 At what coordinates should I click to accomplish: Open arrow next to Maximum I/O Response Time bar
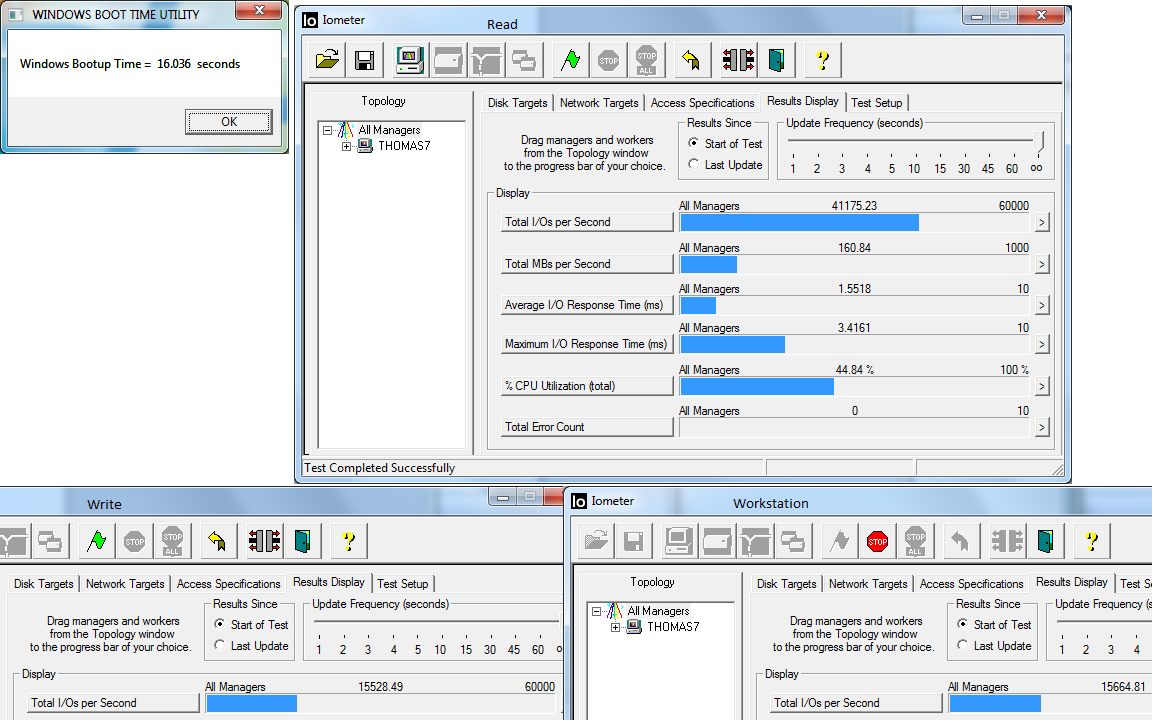tap(1042, 344)
